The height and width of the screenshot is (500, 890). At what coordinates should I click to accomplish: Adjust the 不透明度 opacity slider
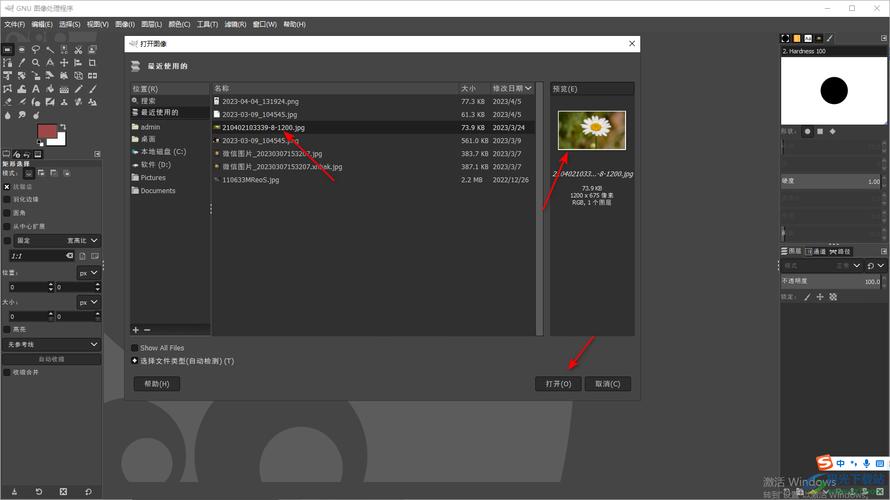coord(831,281)
